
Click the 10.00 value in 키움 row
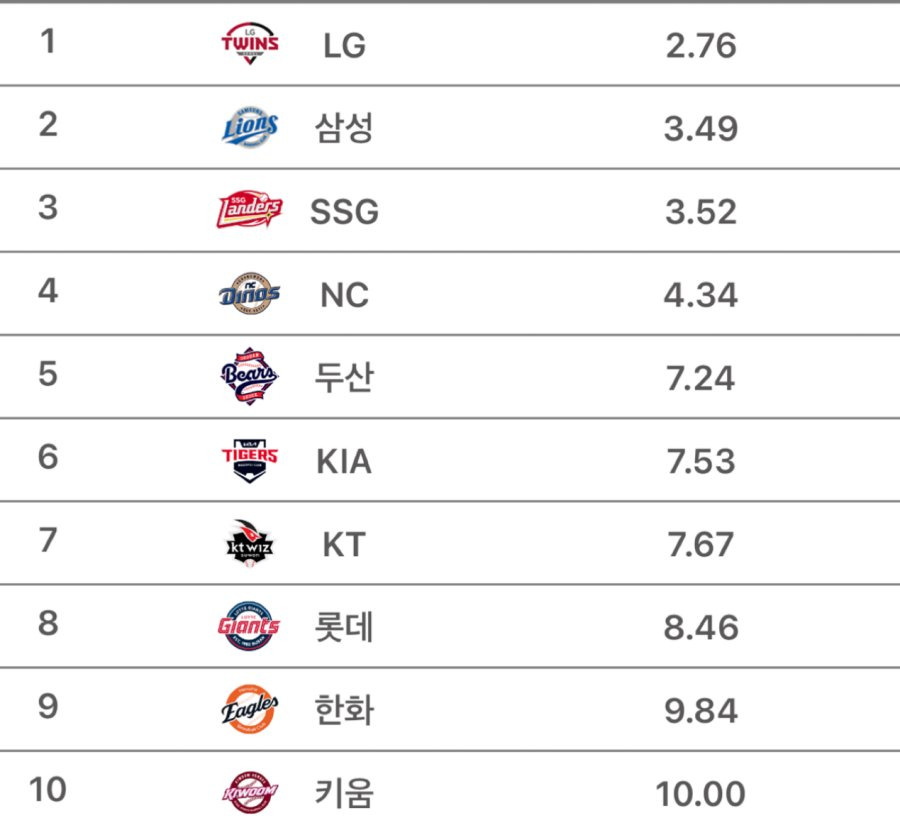point(700,794)
